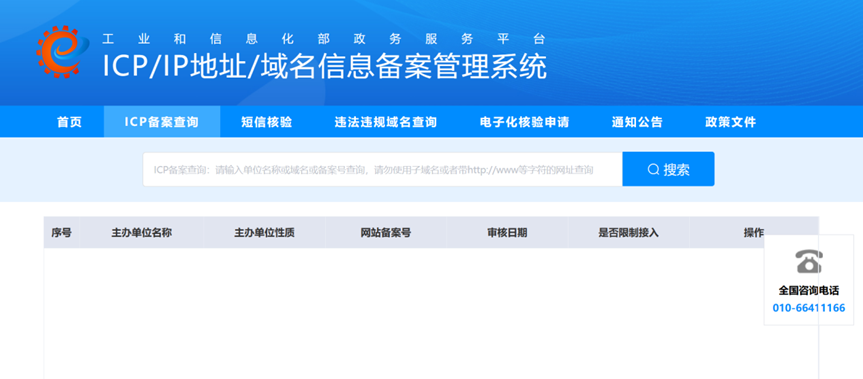View the 政策文件 tab
The image size is (863, 379).
730,122
